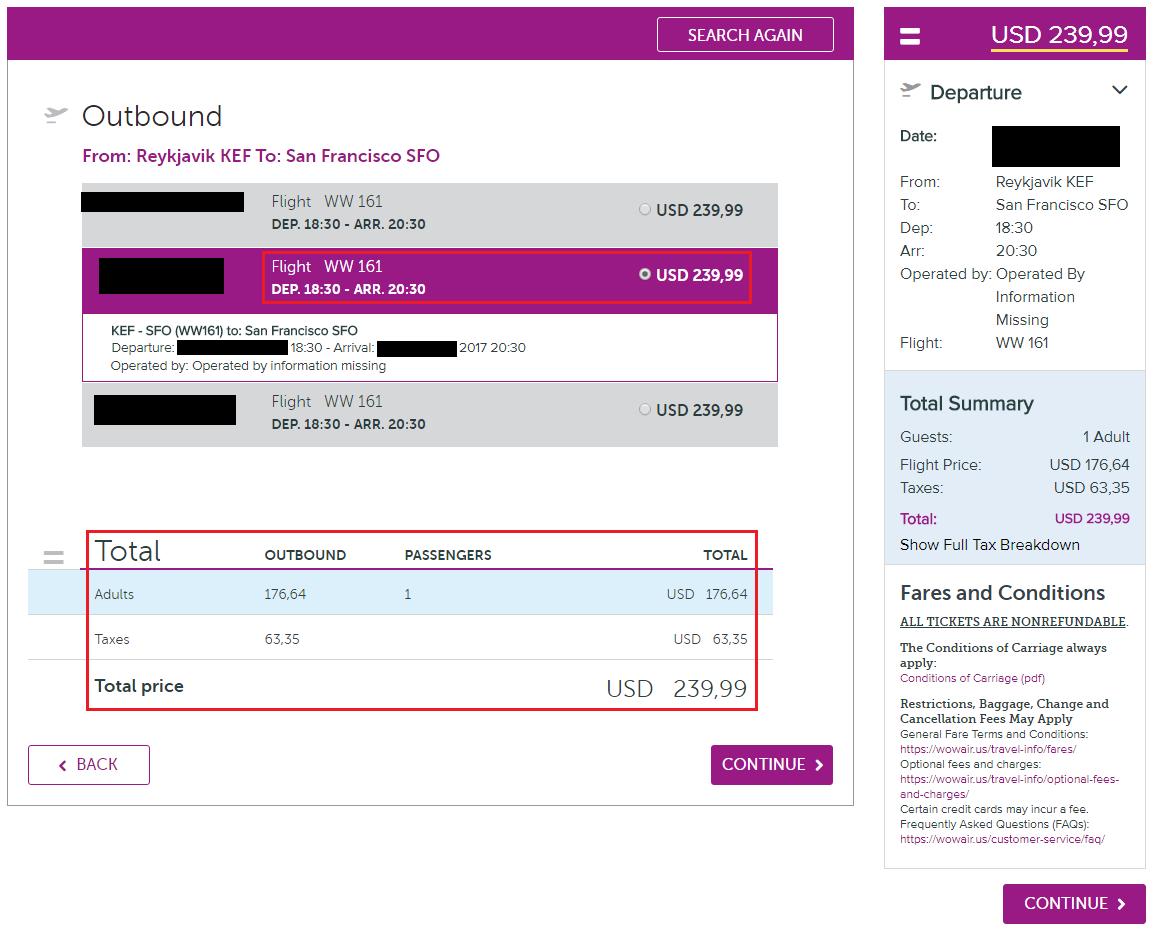The width and height of the screenshot is (1155, 930).
Task: Click the equals icon next to Total table
Action: [x=53, y=557]
